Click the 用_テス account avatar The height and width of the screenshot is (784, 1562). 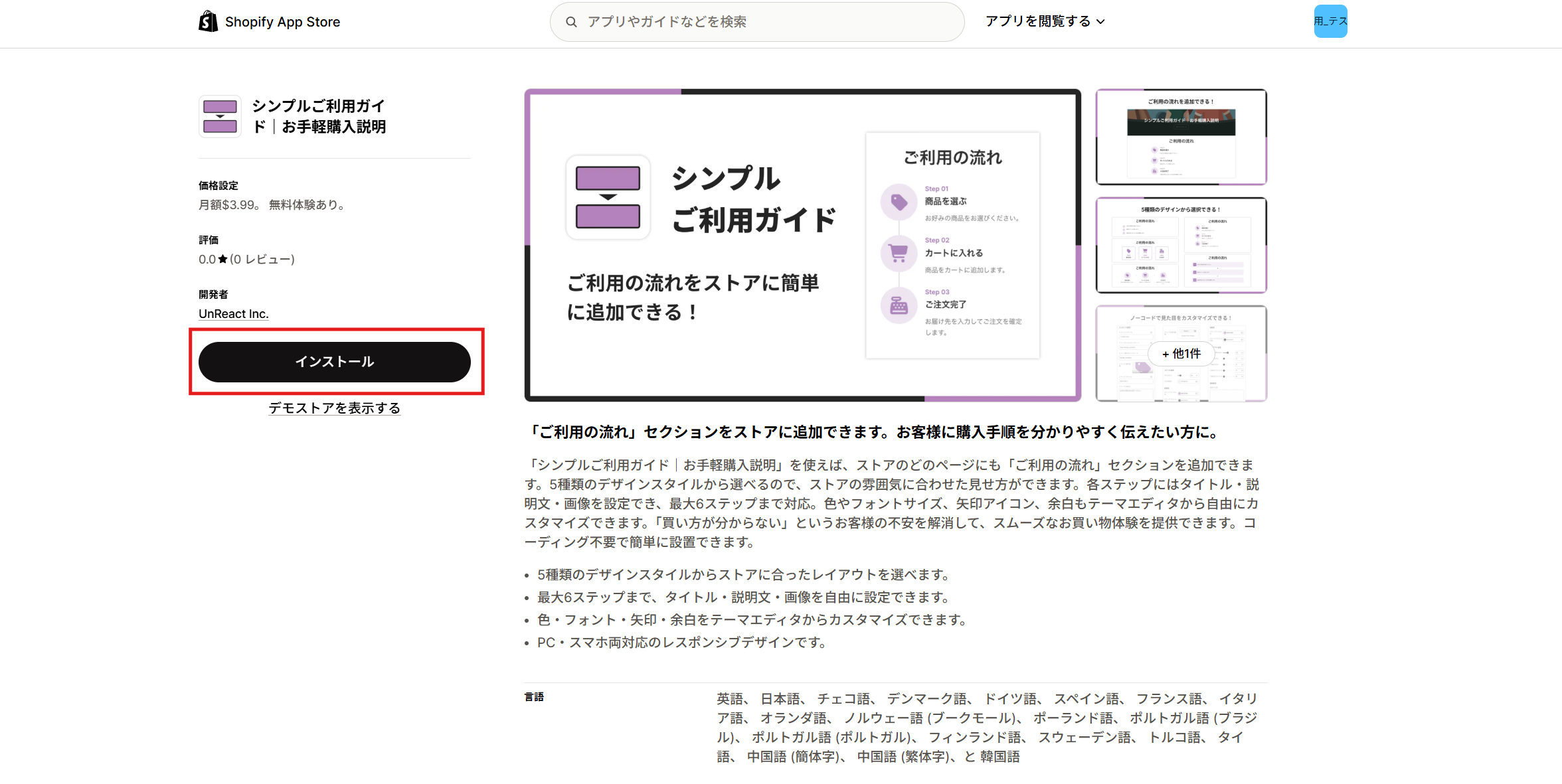(x=1330, y=21)
